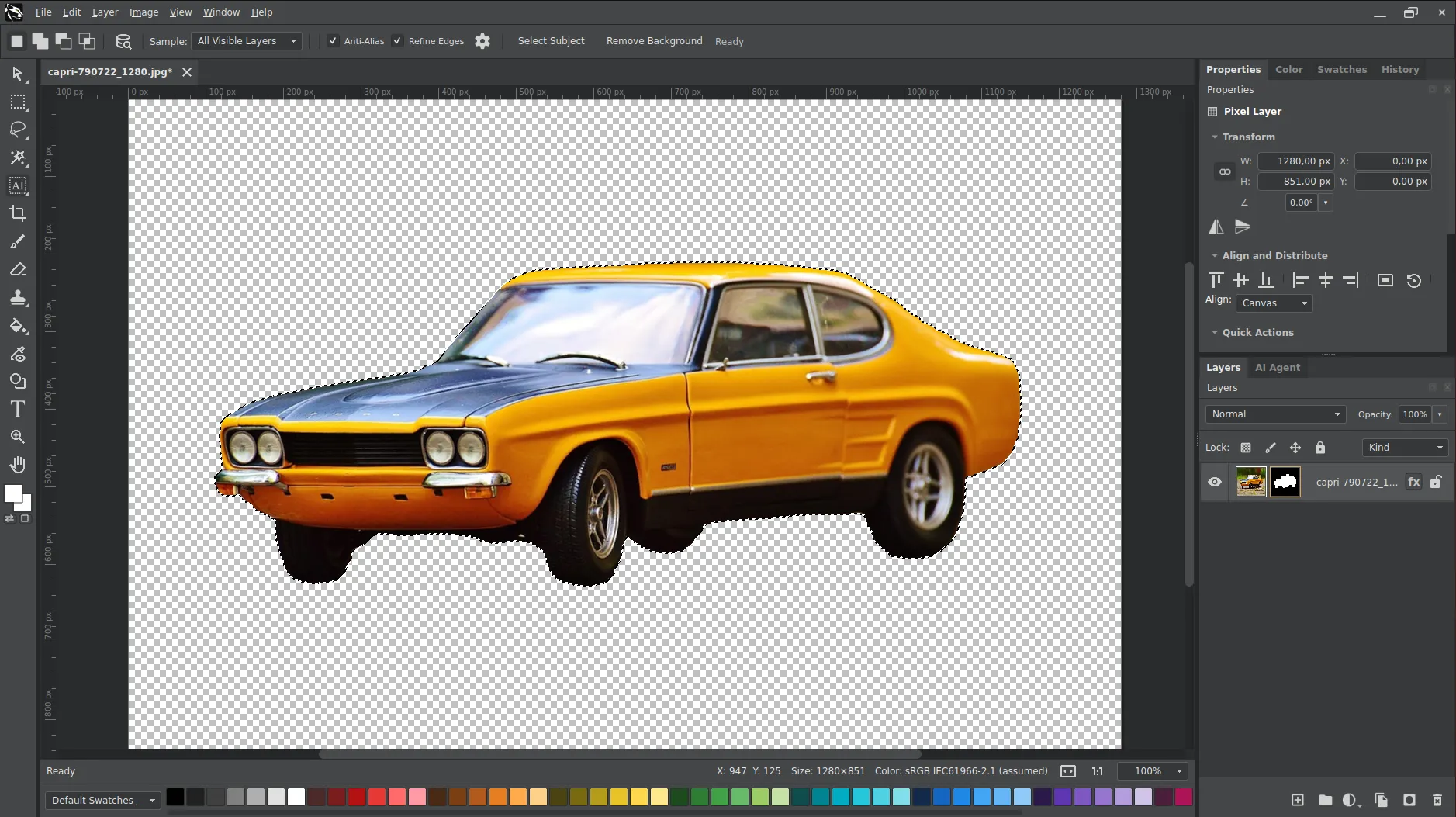Align top edges icon

[1216, 280]
